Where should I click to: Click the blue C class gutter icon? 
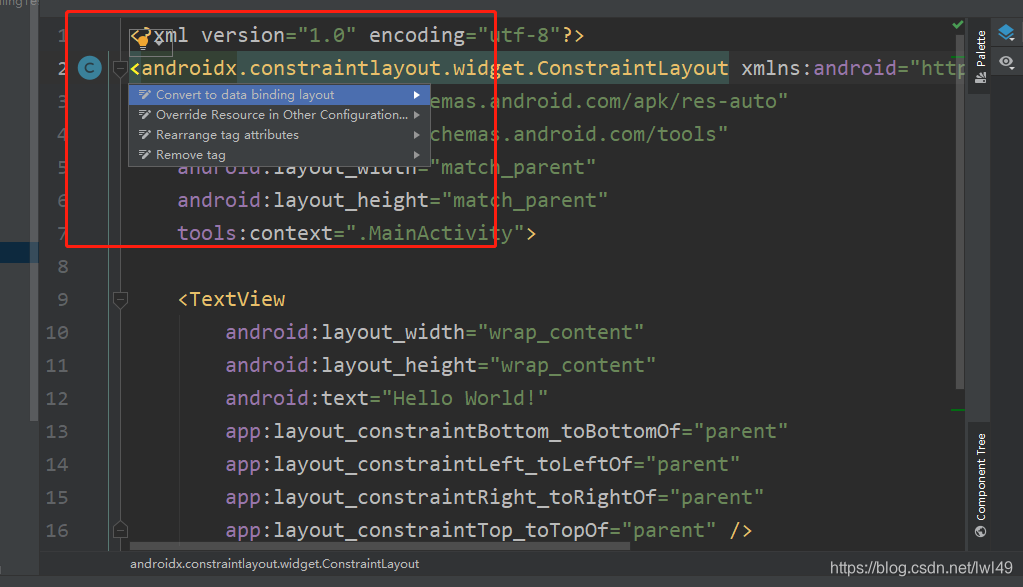click(x=90, y=68)
